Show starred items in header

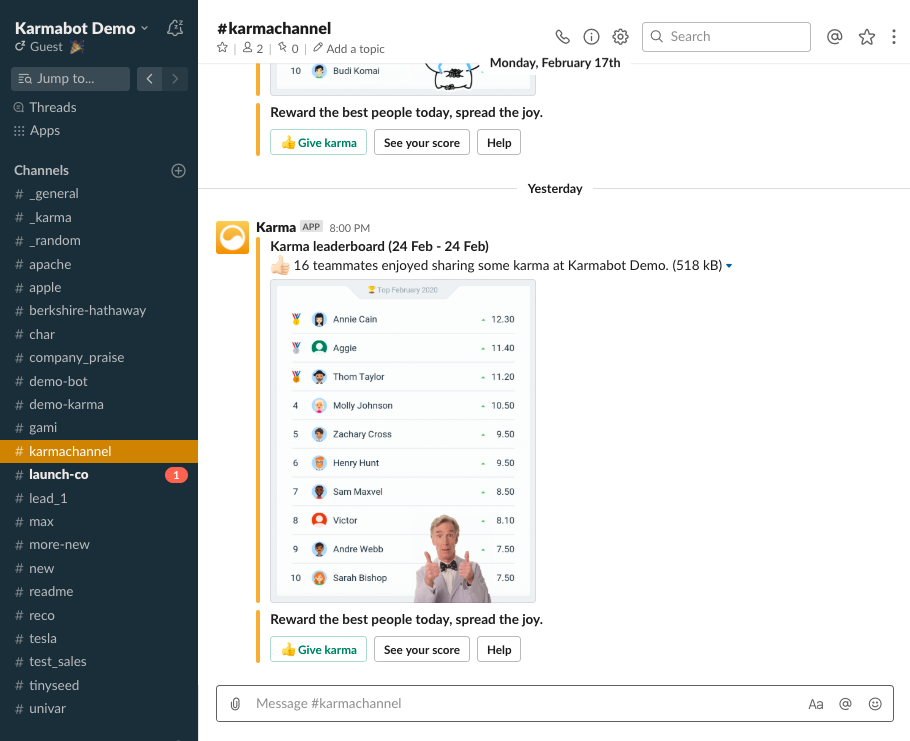coord(866,37)
